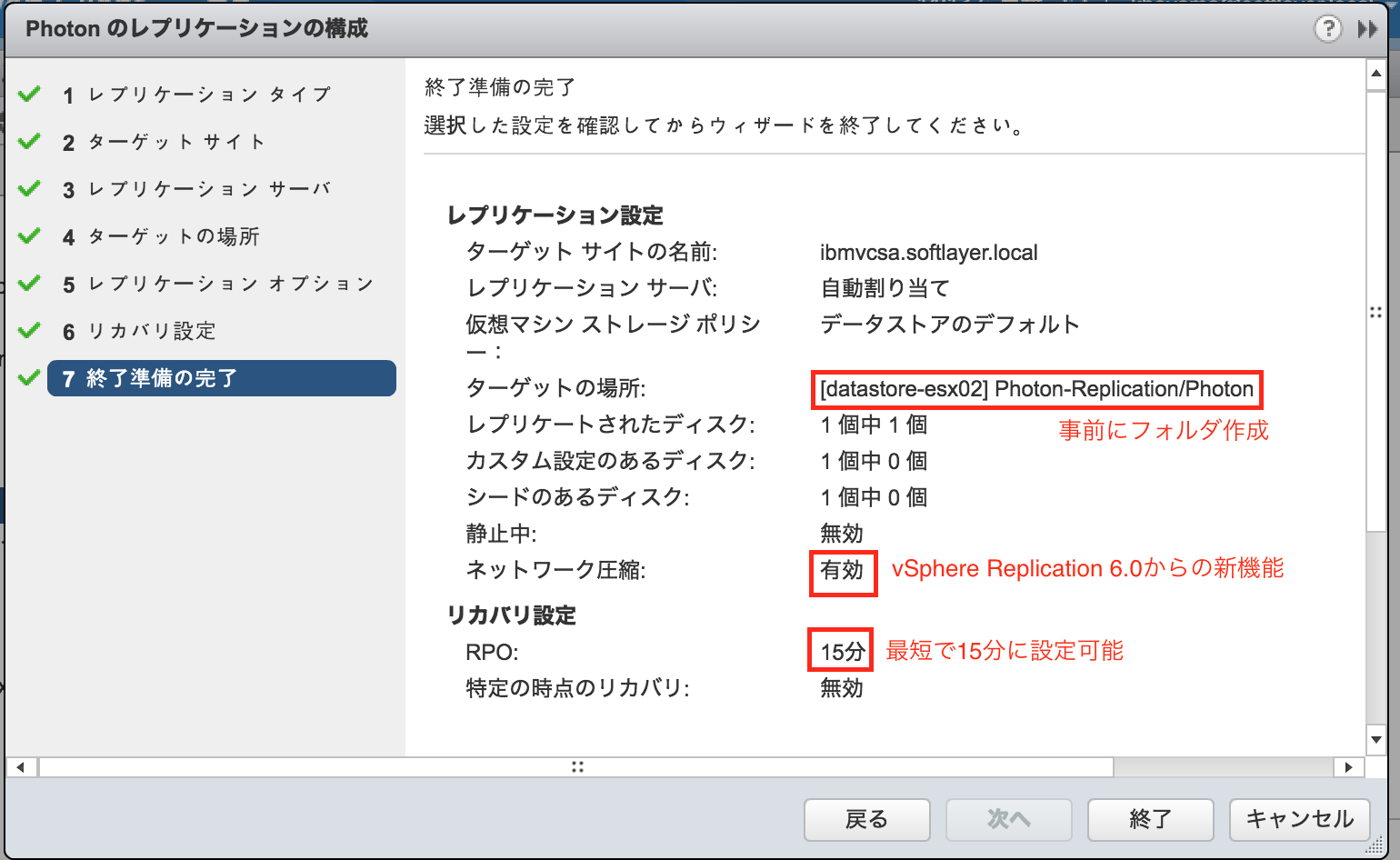Click the horizontal scrollbar track at bottom
The width and height of the screenshot is (1400, 860).
(x=577, y=766)
